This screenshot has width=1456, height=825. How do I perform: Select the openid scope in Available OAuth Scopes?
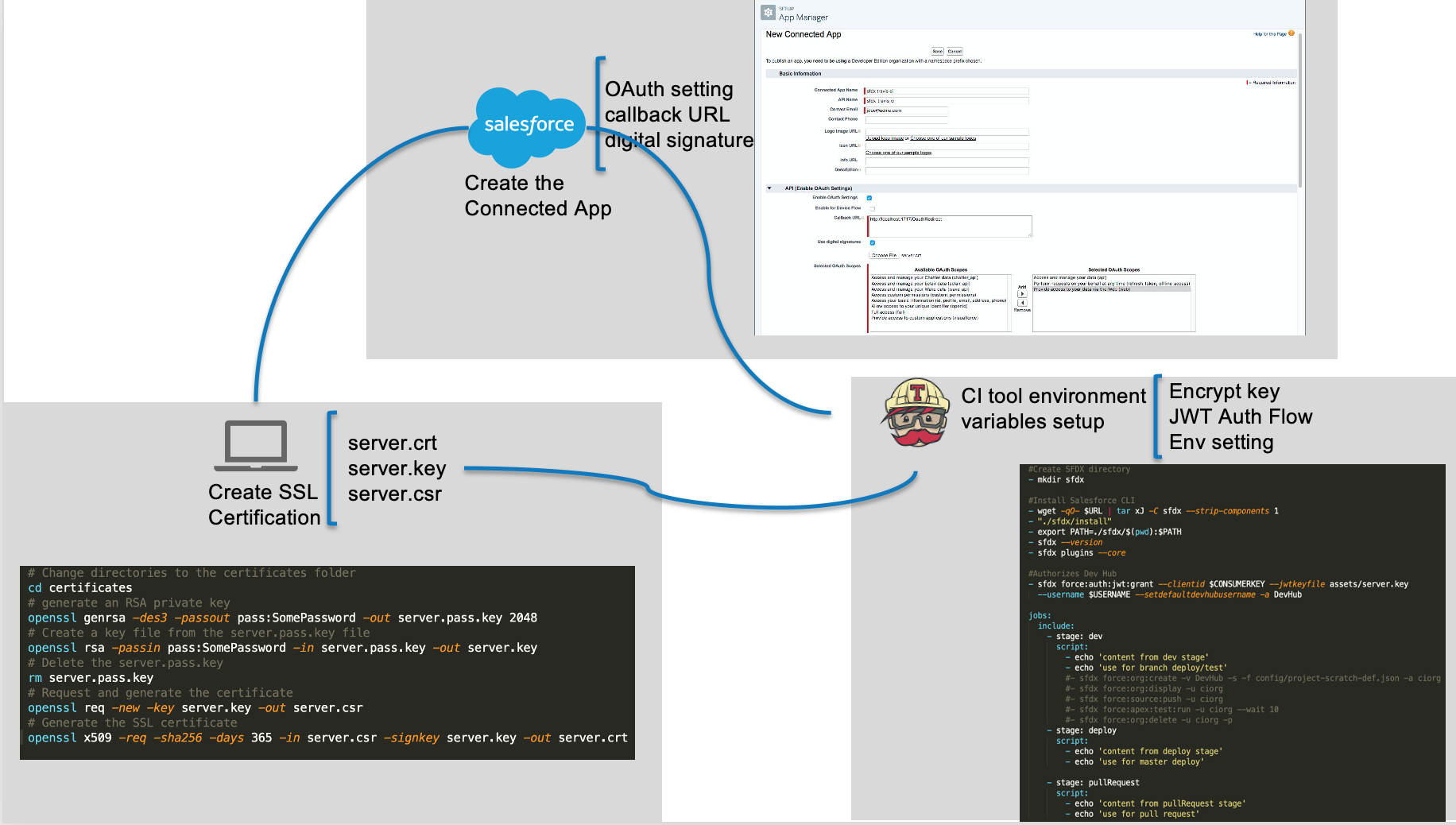[x=920, y=306]
